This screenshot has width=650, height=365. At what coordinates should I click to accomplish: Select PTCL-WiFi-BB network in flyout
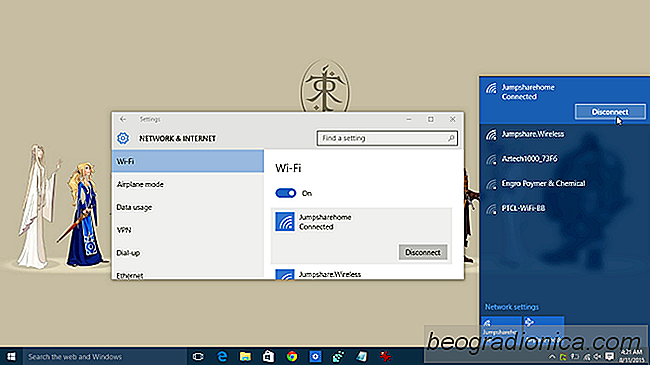(565, 209)
